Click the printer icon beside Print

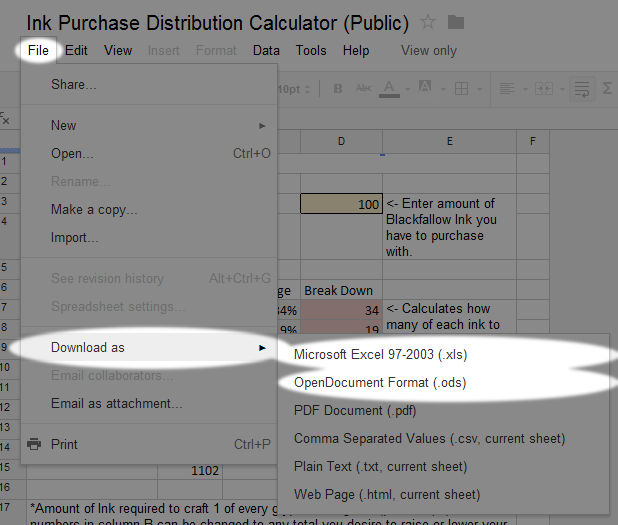(x=34, y=444)
